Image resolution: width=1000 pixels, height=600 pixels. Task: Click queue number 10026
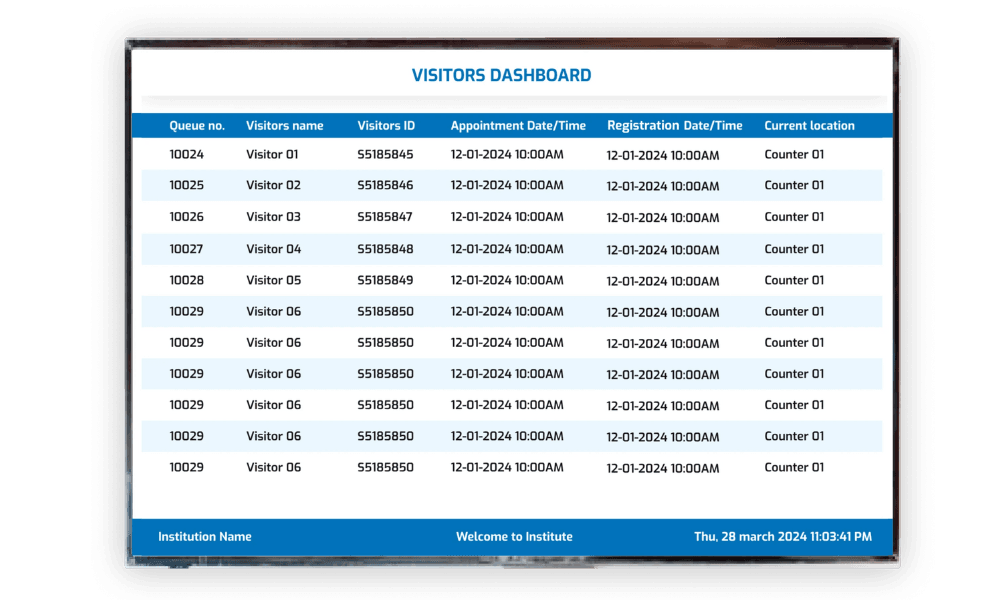pos(186,217)
